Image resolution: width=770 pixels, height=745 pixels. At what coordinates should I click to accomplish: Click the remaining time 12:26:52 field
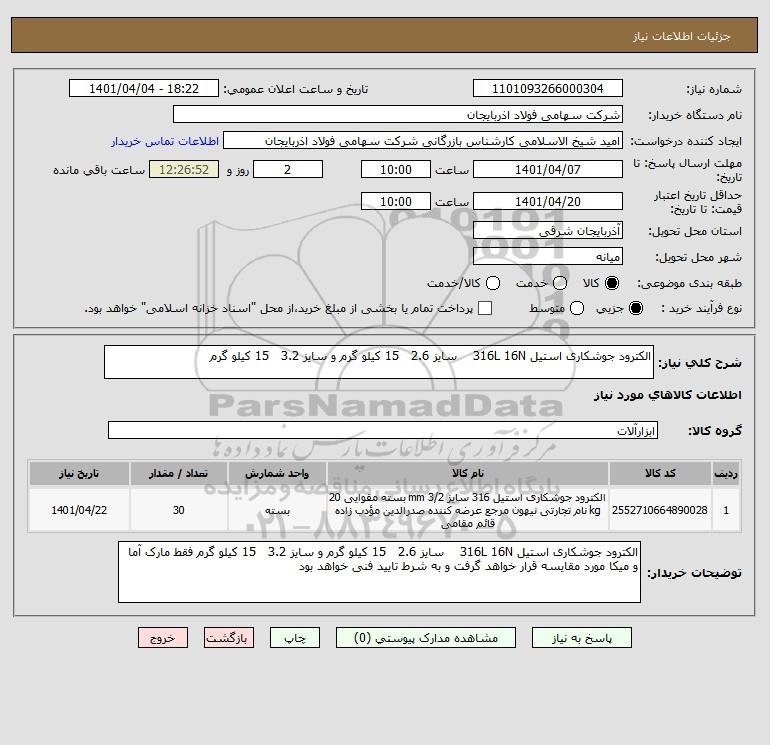(184, 170)
